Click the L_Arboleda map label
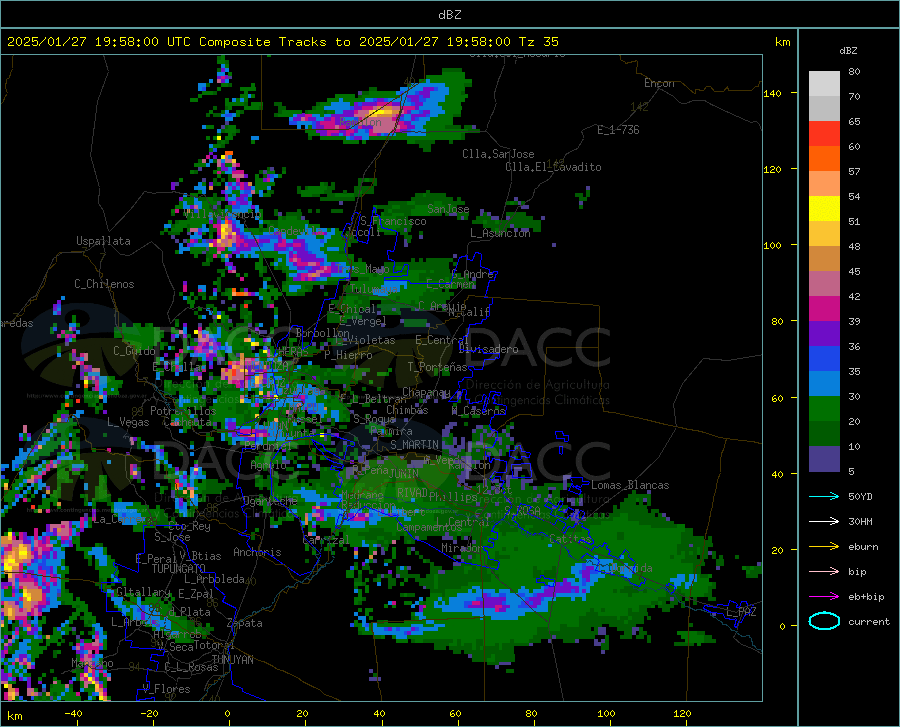The height and width of the screenshot is (727, 900). tap(214, 579)
